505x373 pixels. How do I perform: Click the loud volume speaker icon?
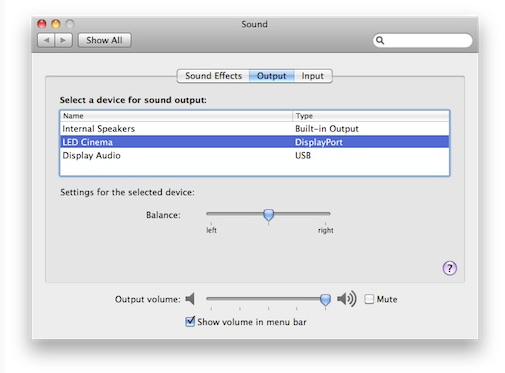[x=347, y=299]
